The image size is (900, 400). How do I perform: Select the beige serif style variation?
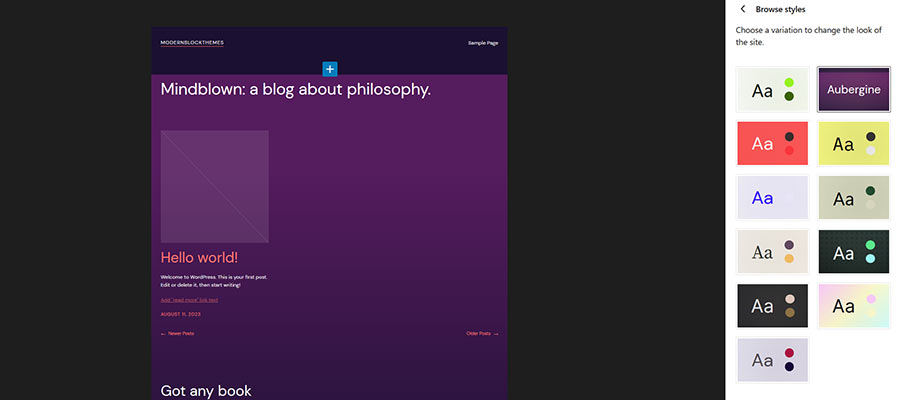(772, 252)
